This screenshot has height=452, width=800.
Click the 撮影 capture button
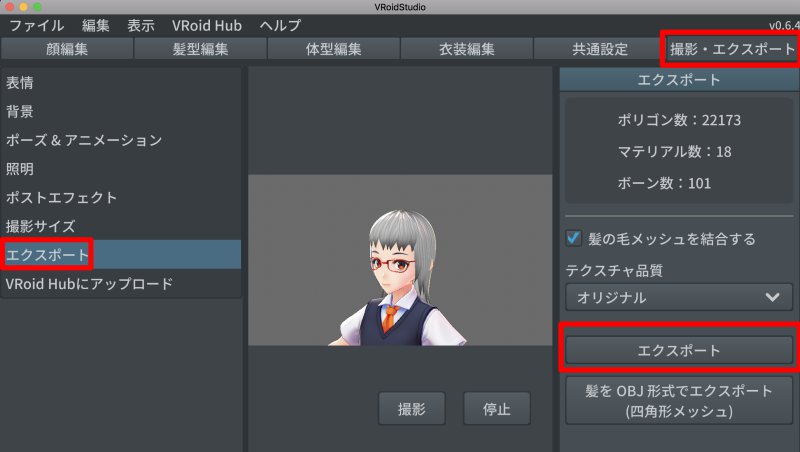click(x=412, y=409)
